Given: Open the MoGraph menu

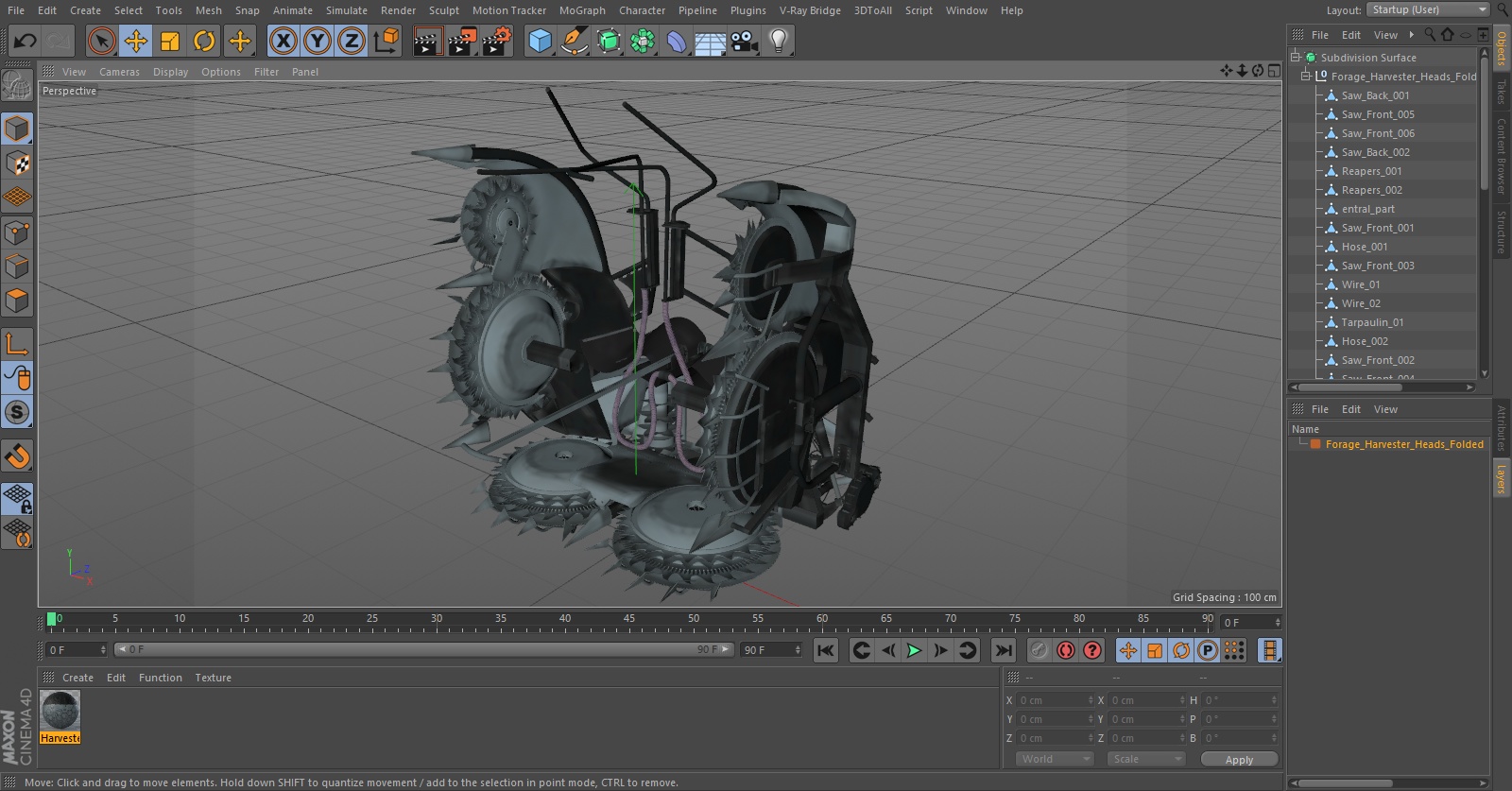Looking at the screenshot, I should pos(582,10).
